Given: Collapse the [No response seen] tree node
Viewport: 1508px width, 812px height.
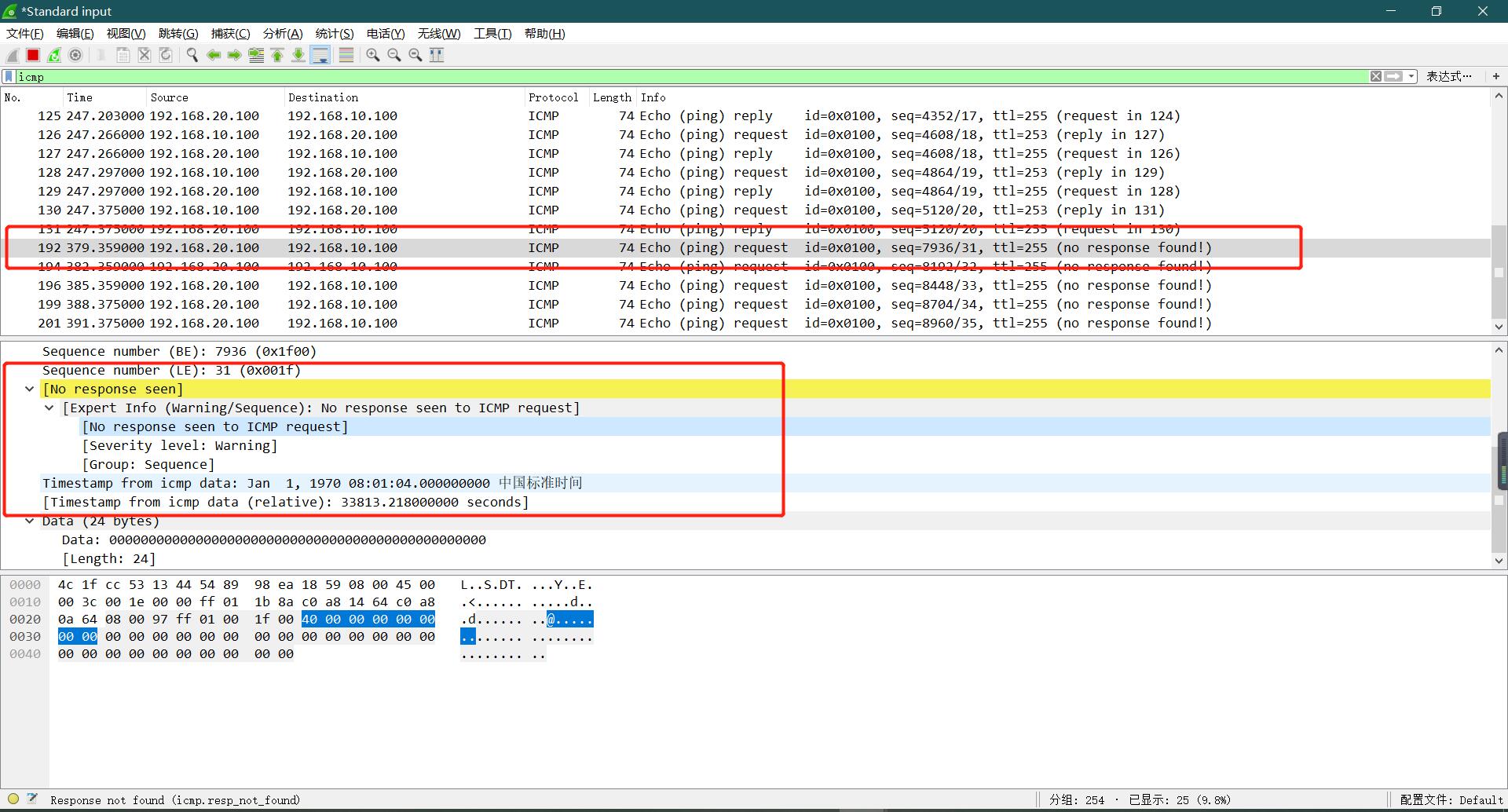Looking at the screenshot, I should [30, 390].
